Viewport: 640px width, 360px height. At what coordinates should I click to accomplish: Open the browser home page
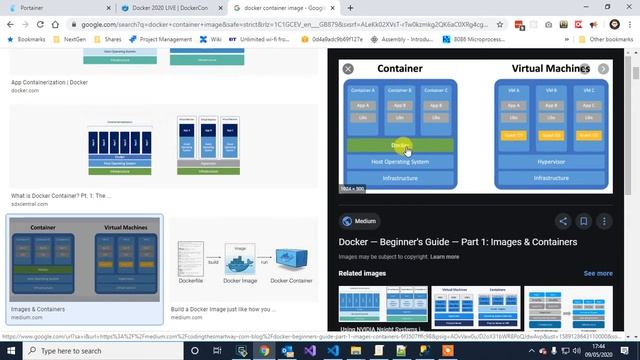click(x=55, y=24)
